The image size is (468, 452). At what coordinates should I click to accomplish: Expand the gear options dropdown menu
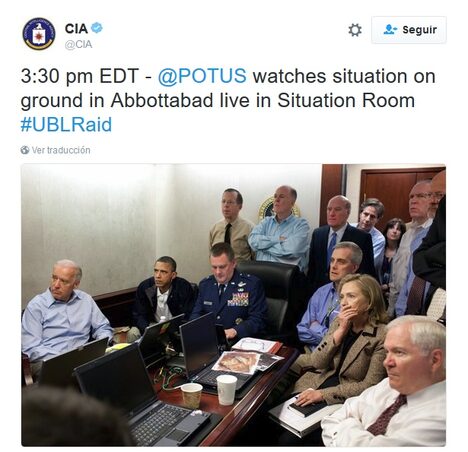(355, 30)
